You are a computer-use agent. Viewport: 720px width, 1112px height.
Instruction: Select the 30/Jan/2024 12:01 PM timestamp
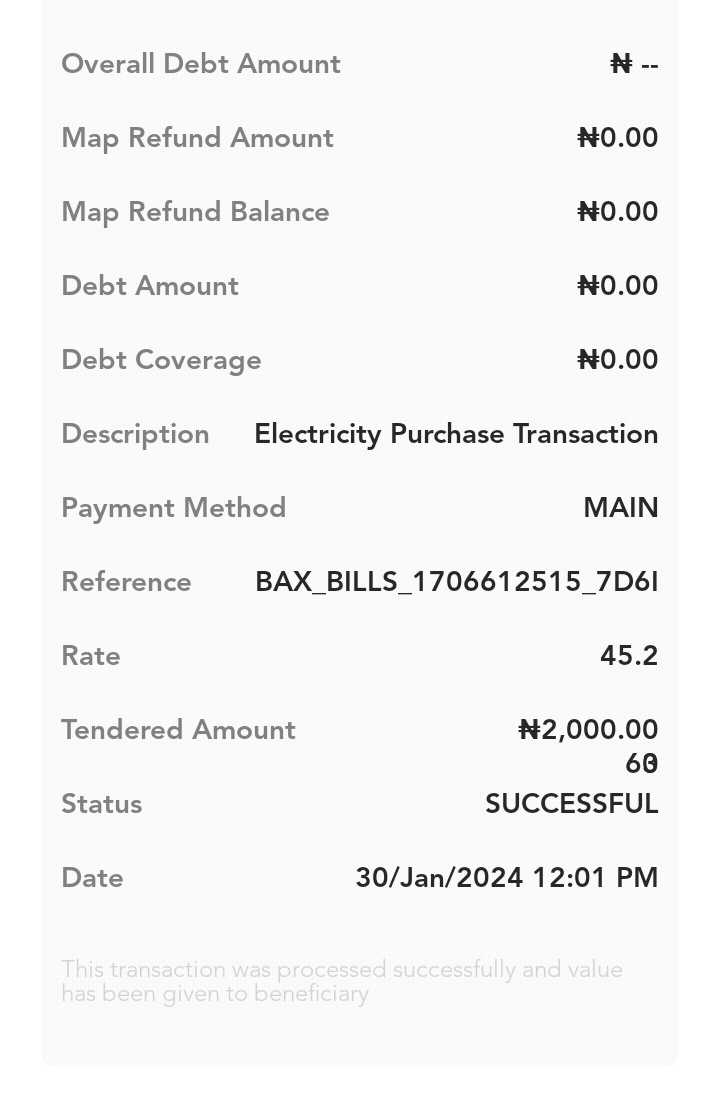point(506,878)
